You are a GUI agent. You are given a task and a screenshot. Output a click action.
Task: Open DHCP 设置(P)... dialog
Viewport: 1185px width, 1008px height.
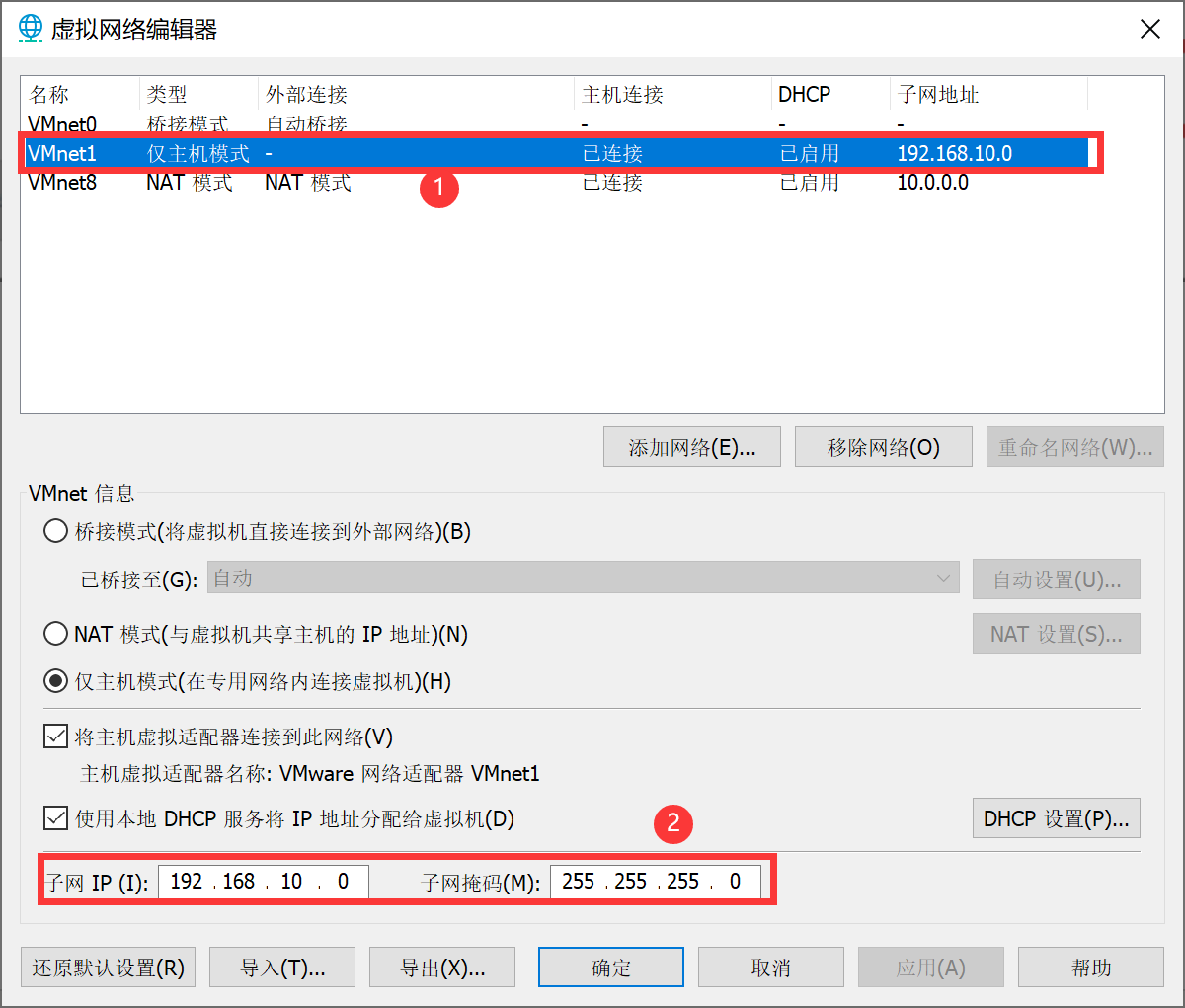click(1057, 818)
